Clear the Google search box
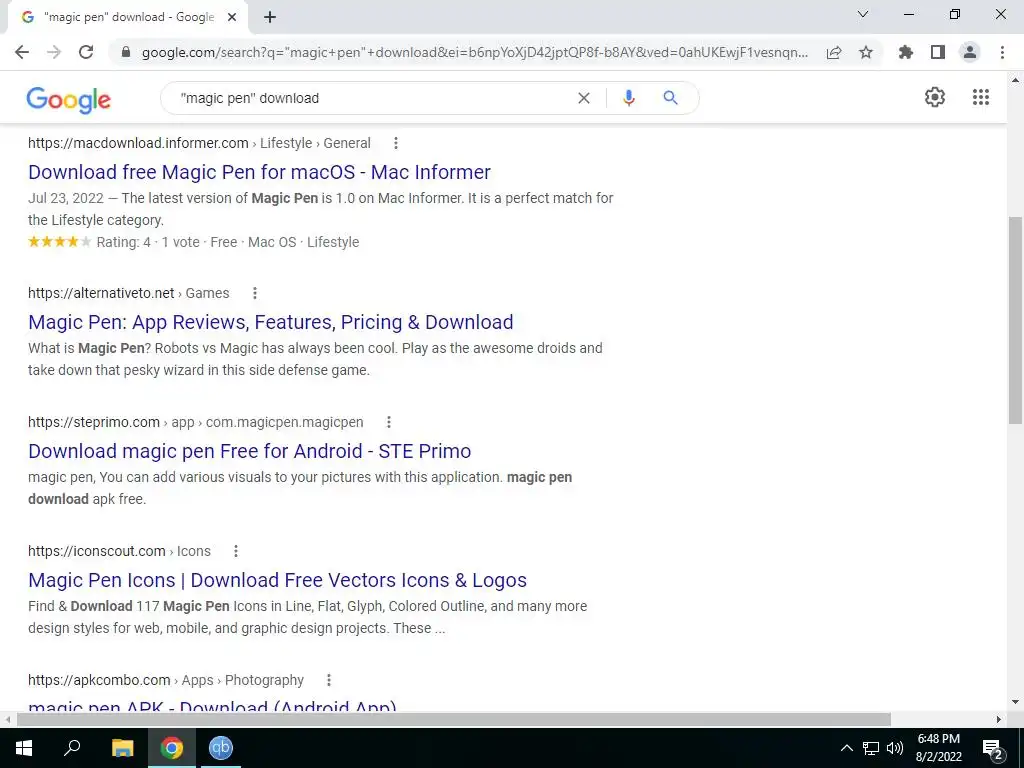Screen dimensions: 1024x768 [x=584, y=98]
